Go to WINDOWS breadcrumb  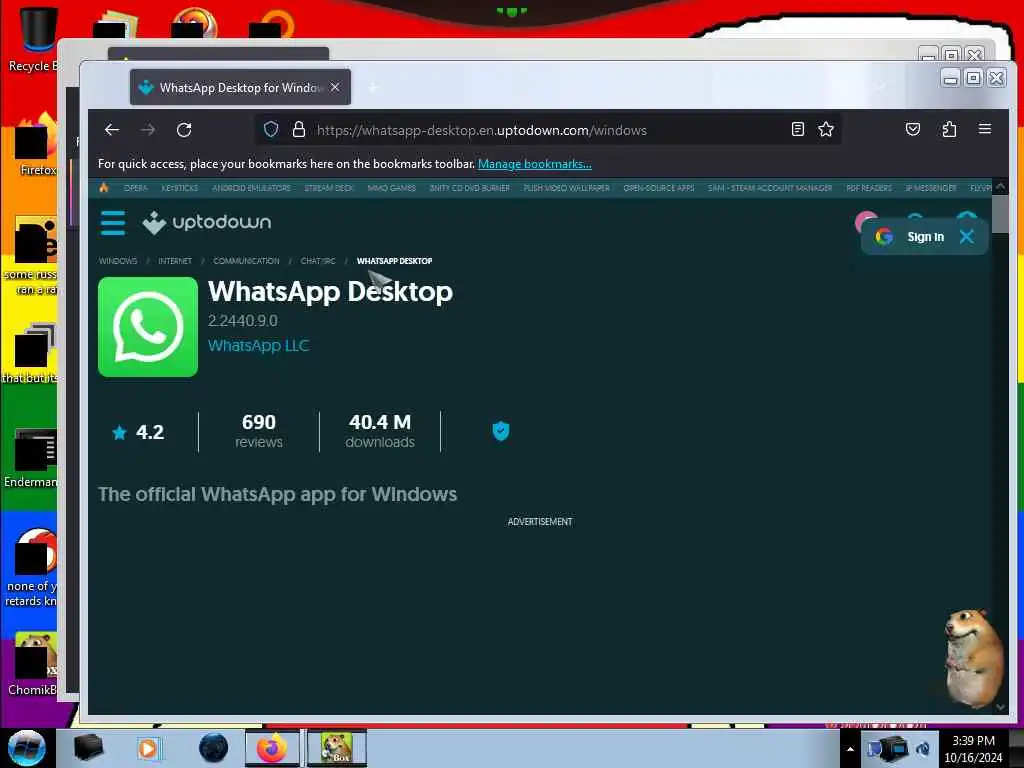tap(118, 261)
